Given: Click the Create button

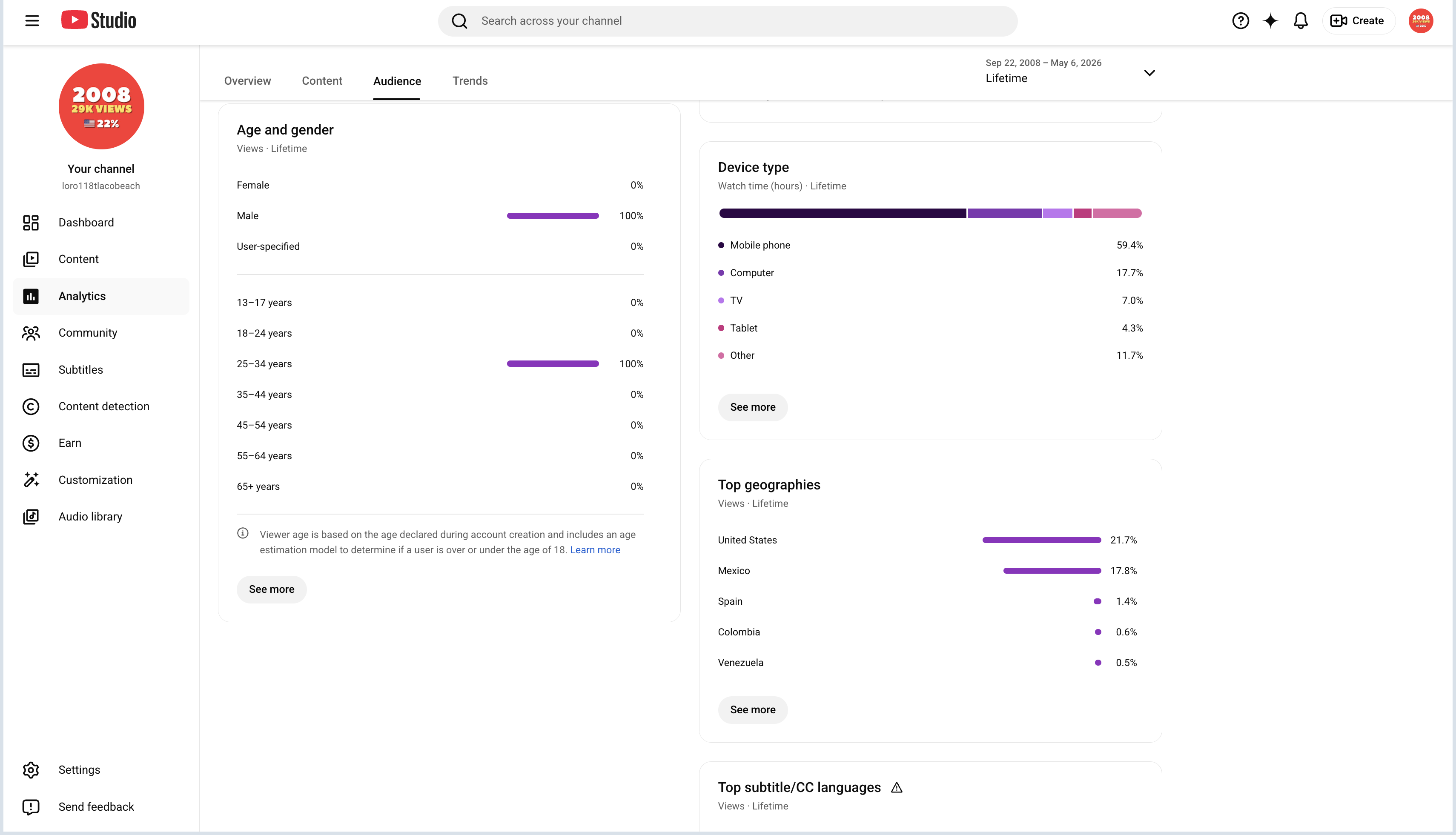Looking at the screenshot, I should [x=1358, y=21].
